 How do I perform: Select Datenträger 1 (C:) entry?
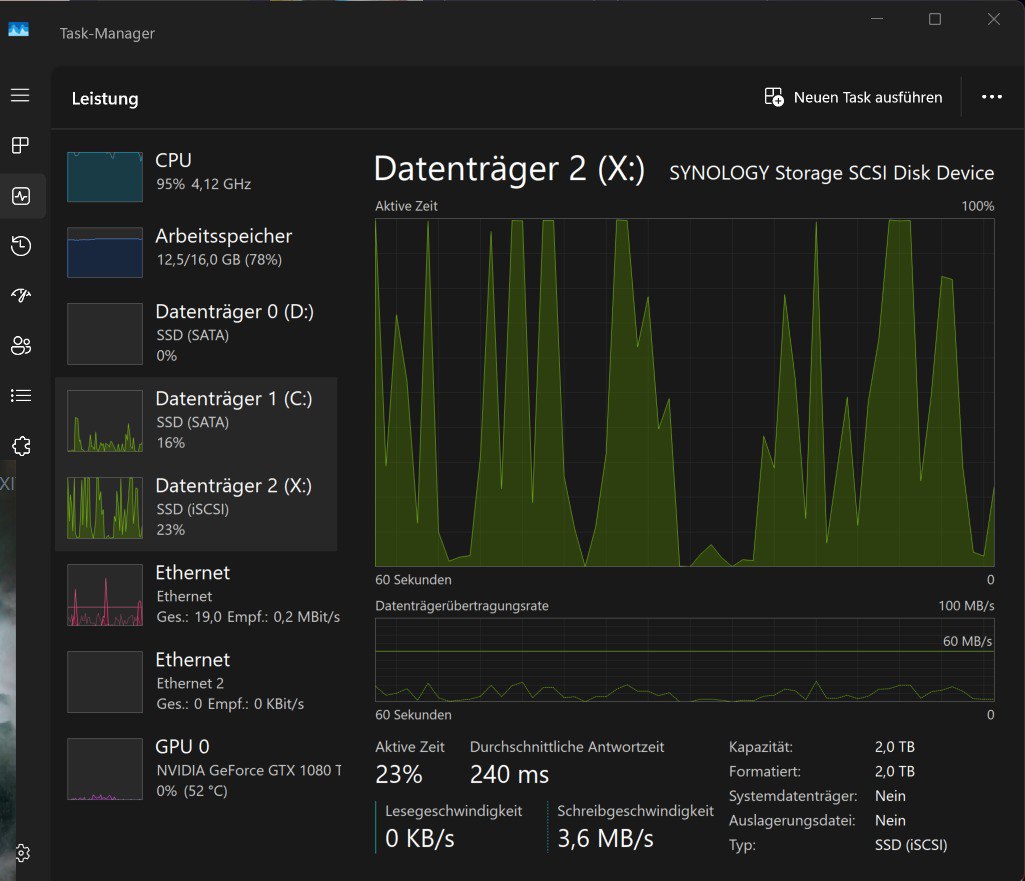coord(196,420)
